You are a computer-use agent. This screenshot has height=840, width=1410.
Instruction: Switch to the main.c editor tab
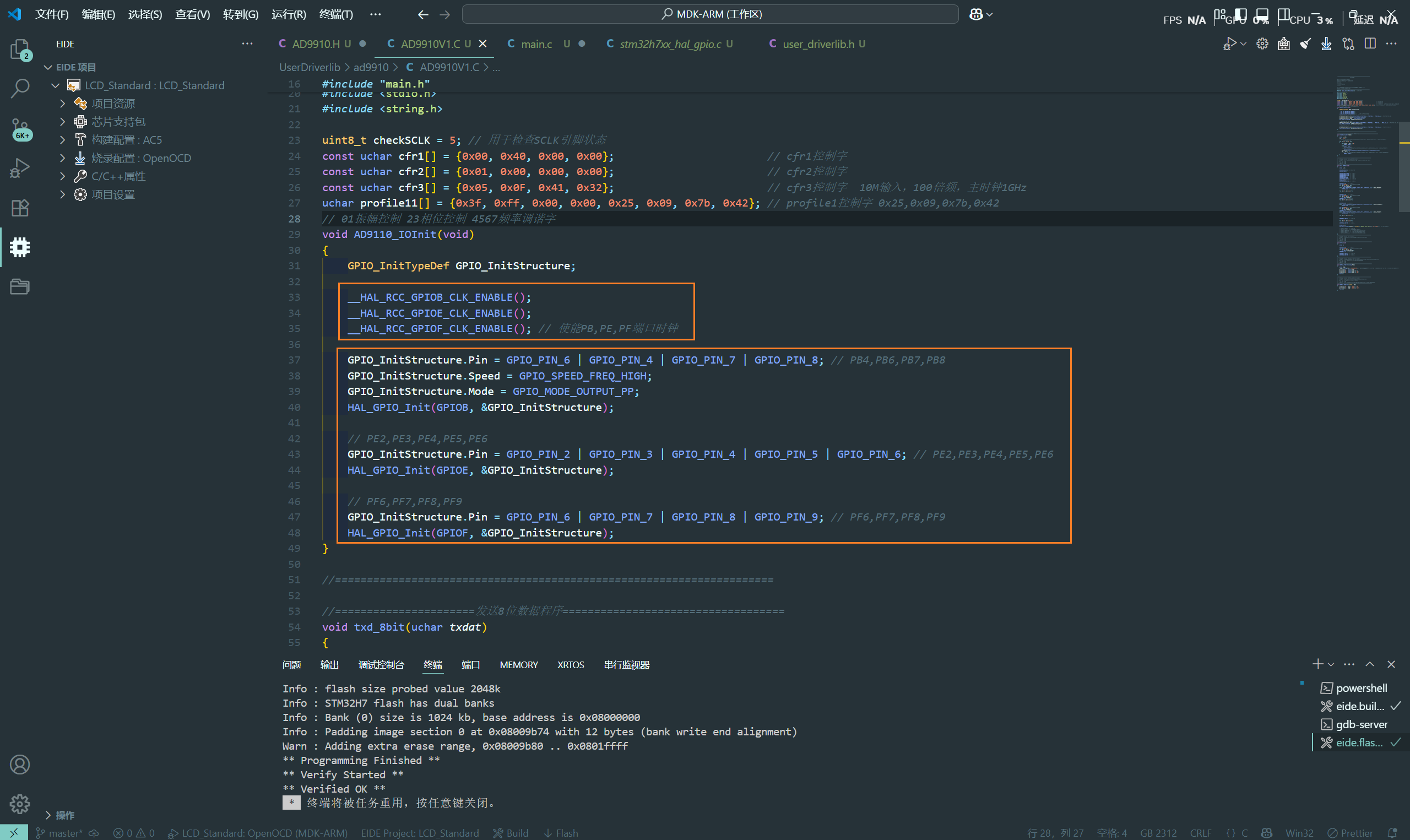[x=536, y=44]
